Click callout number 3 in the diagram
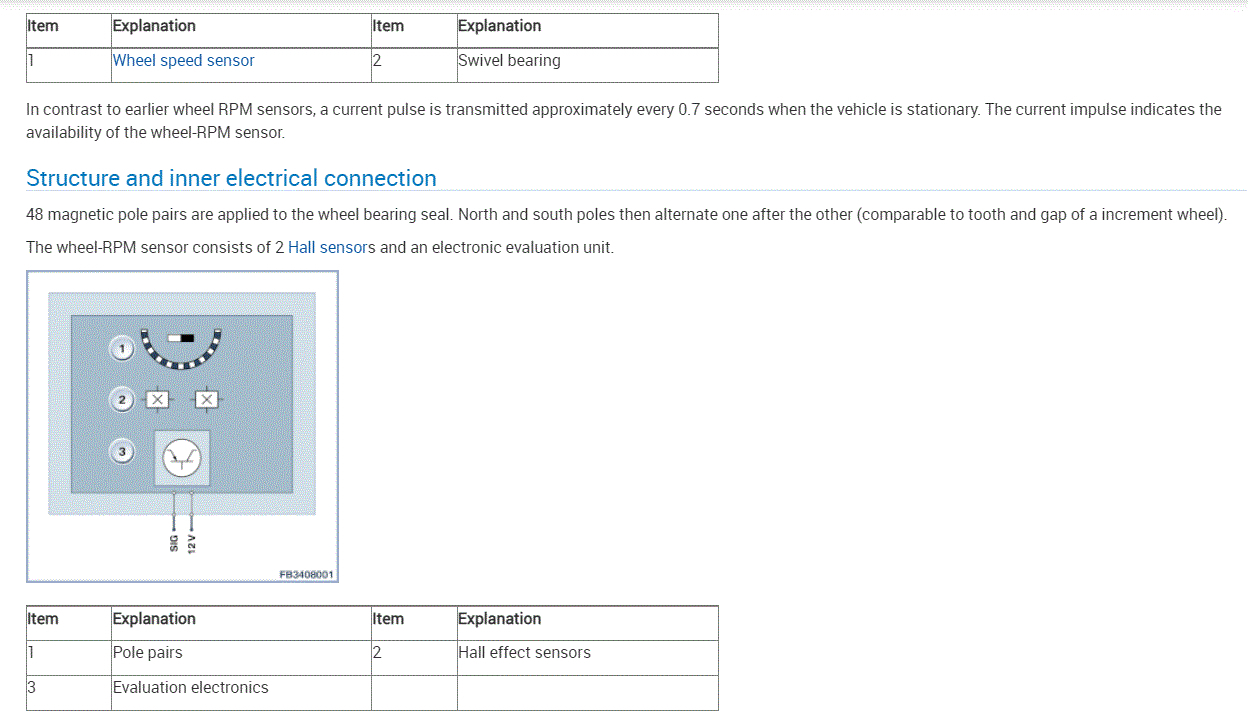Image resolution: width=1248 pixels, height=728 pixels. (122, 452)
